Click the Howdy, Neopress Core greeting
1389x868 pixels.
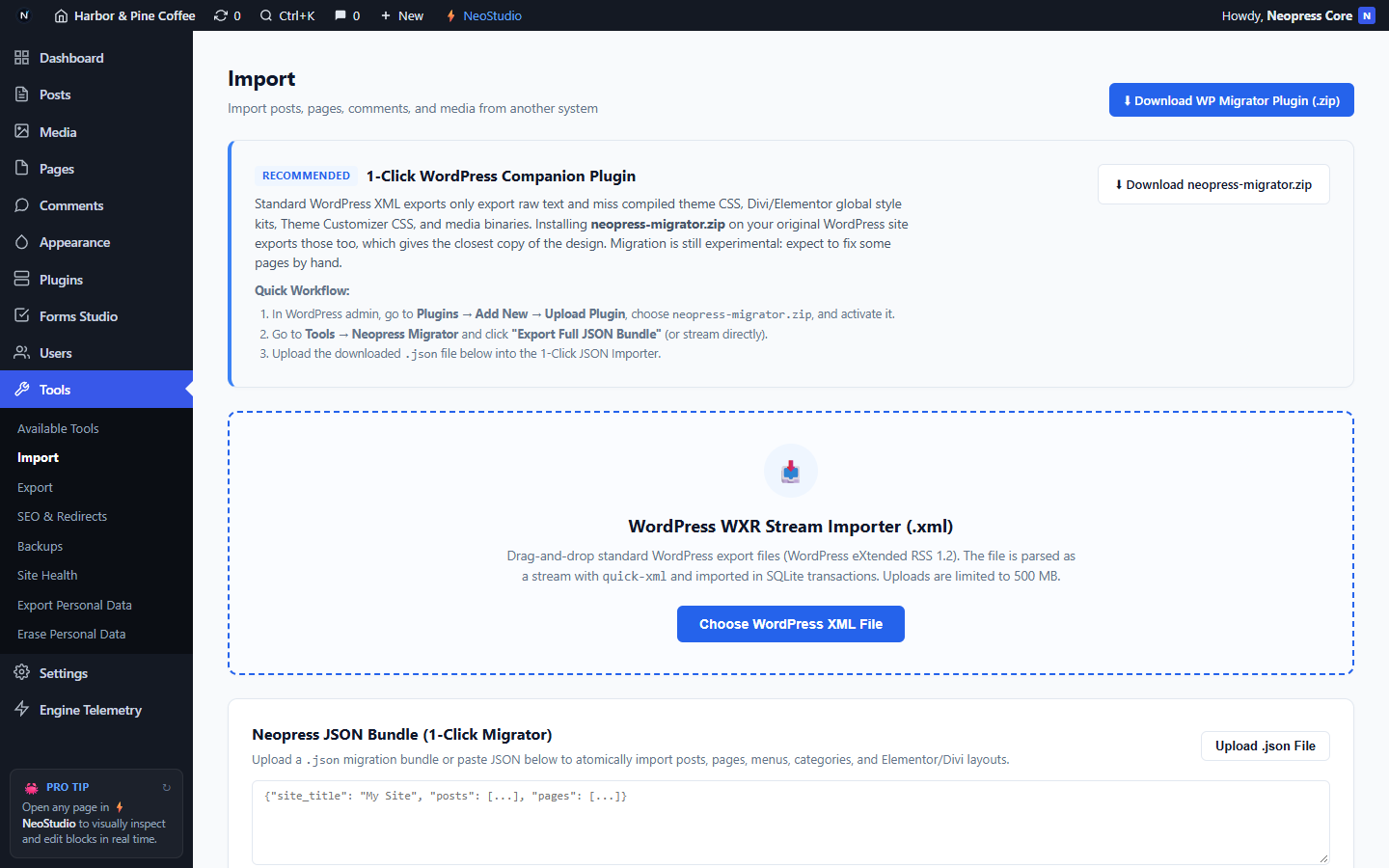(1287, 15)
